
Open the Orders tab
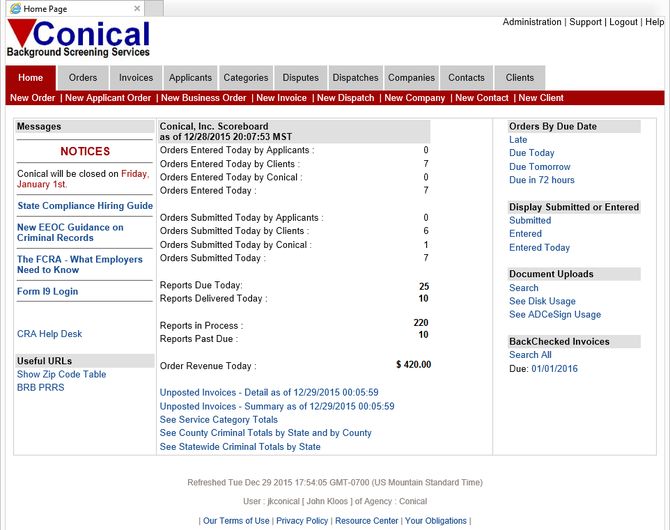tap(83, 78)
